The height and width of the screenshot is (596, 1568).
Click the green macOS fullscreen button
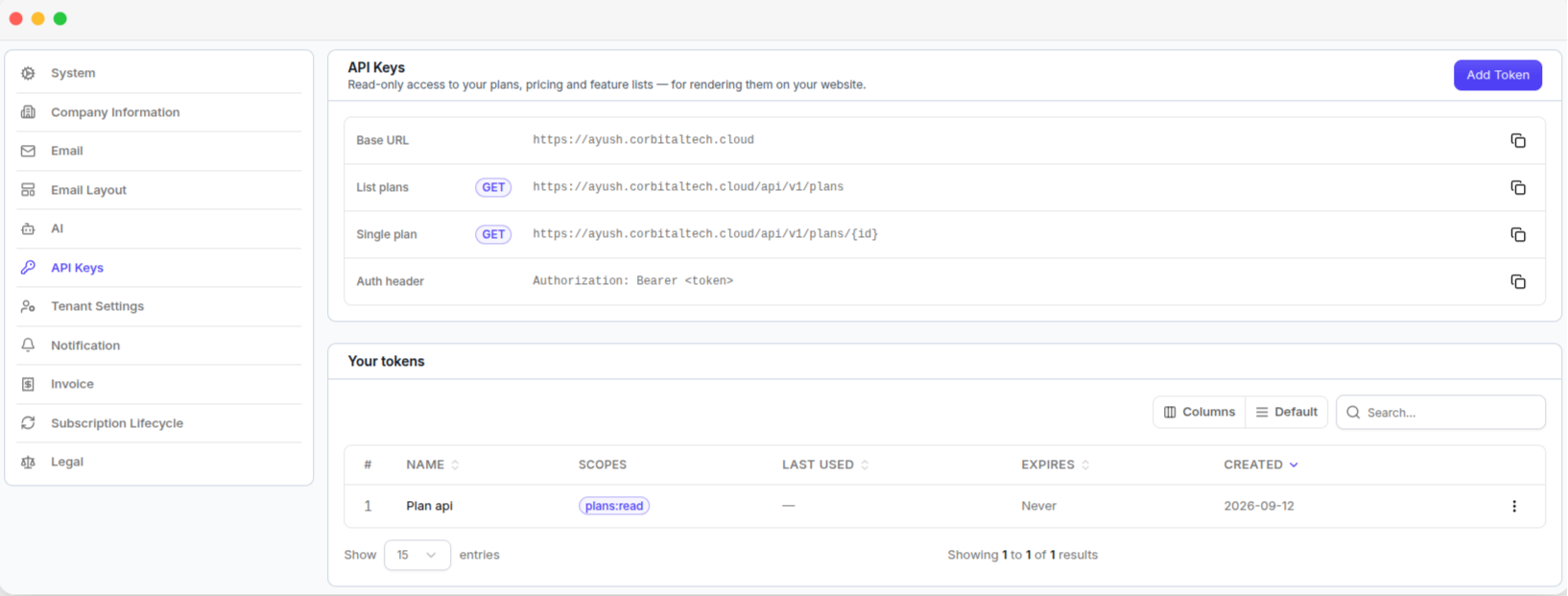(59, 18)
